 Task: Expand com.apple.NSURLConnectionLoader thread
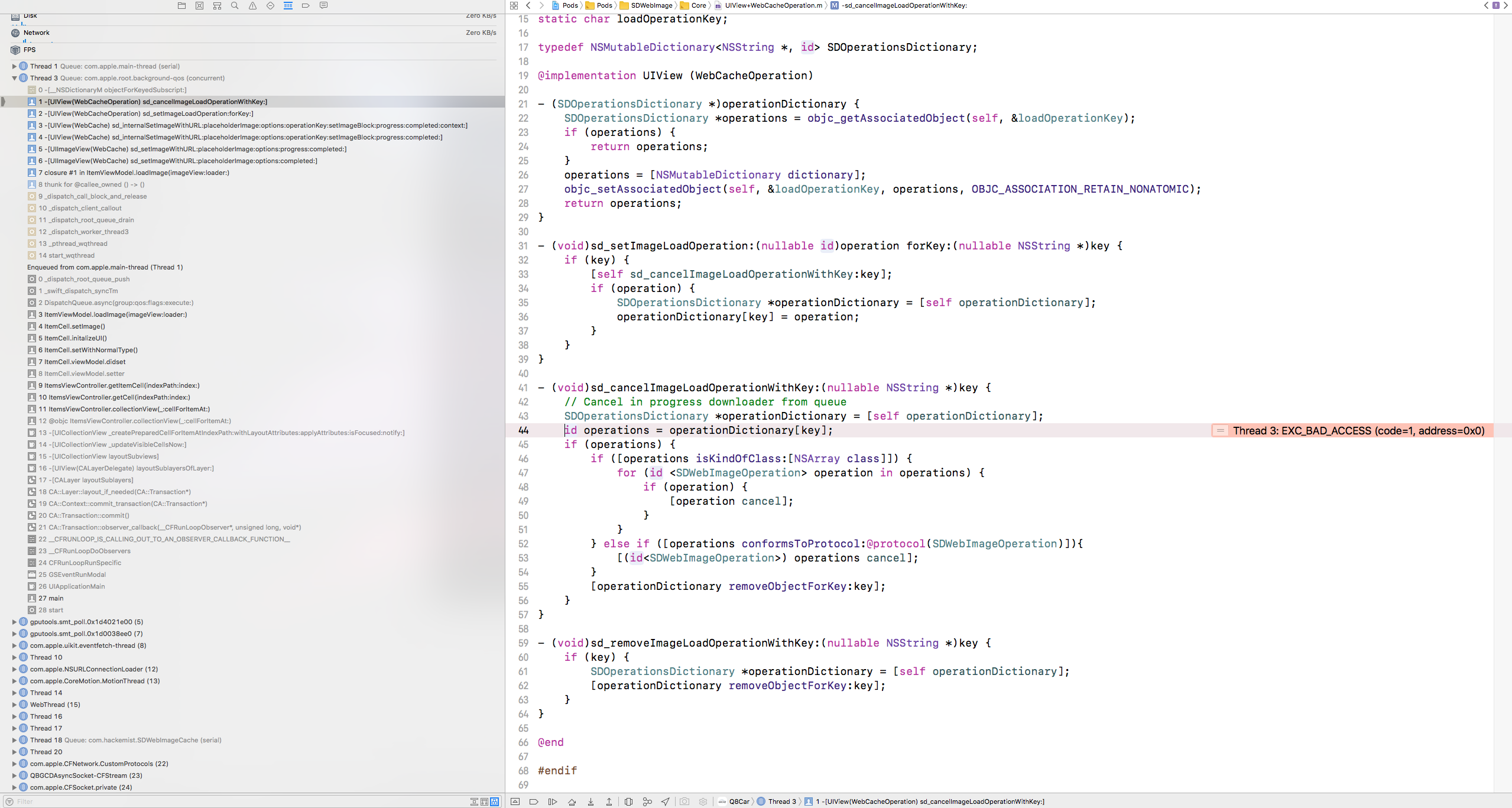(13, 669)
